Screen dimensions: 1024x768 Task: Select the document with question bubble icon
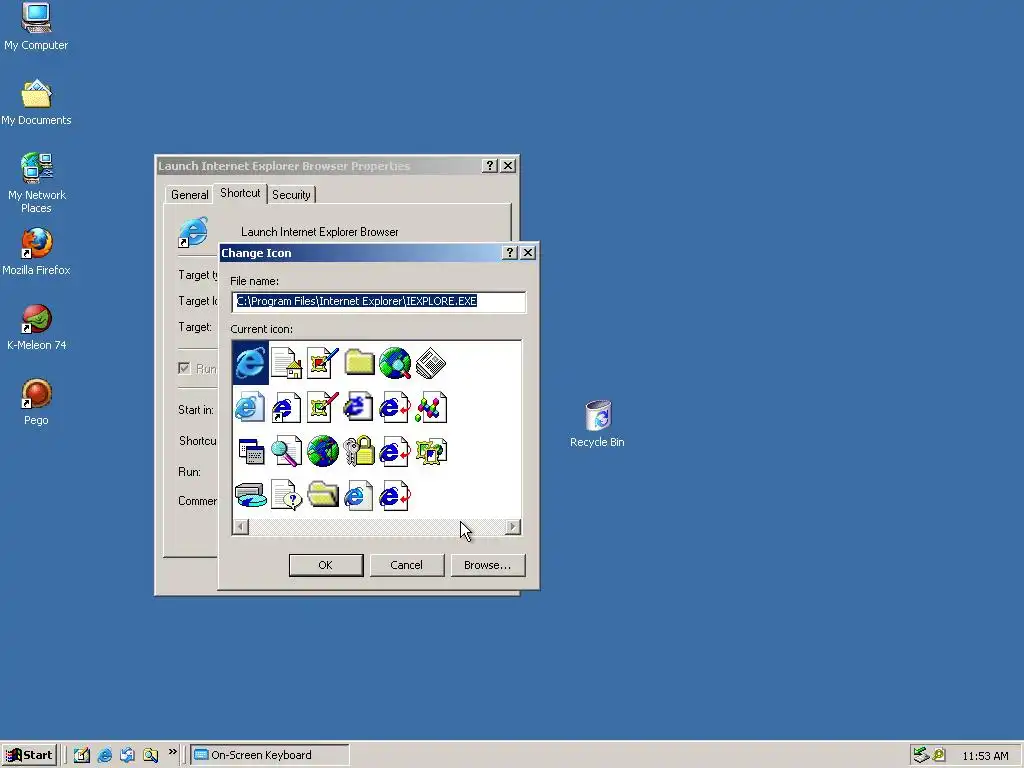pyautogui.click(x=286, y=495)
